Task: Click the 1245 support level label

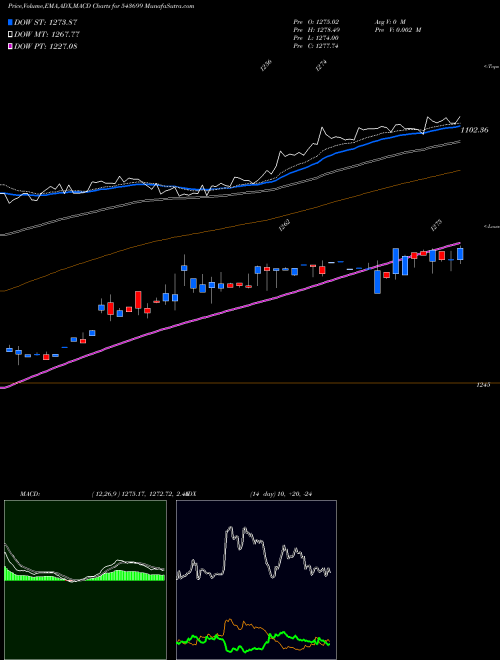Action: 483,385
